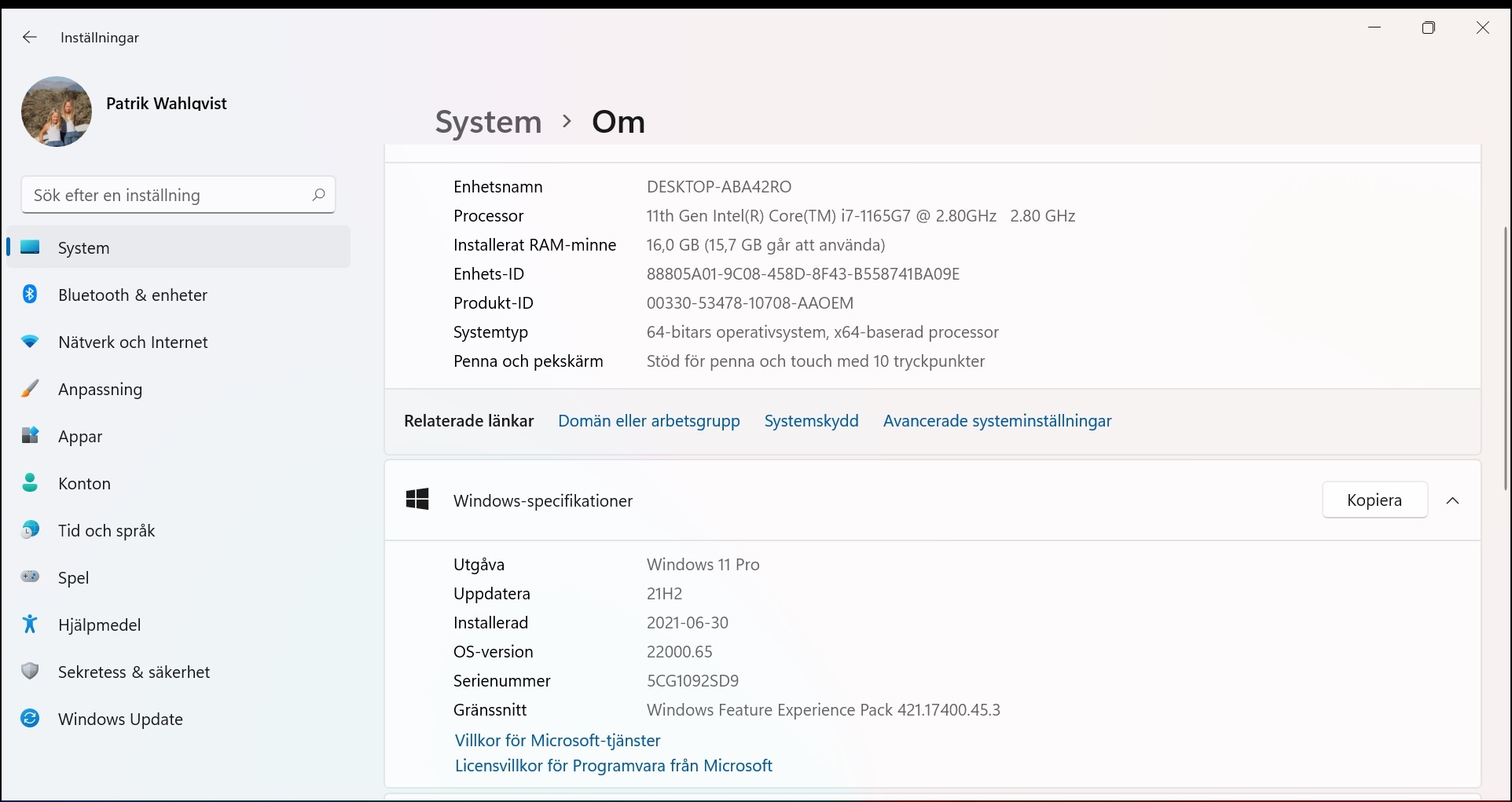This screenshot has width=1512, height=802.
Task: Click the Spel gamepad icon
Action: coord(30,577)
